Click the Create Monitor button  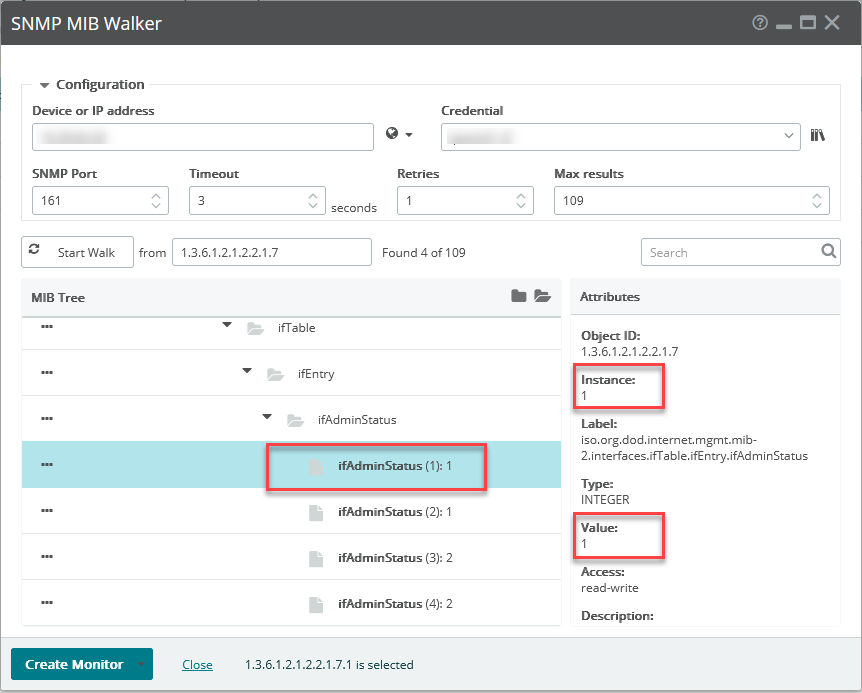pyautogui.click(x=72, y=664)
